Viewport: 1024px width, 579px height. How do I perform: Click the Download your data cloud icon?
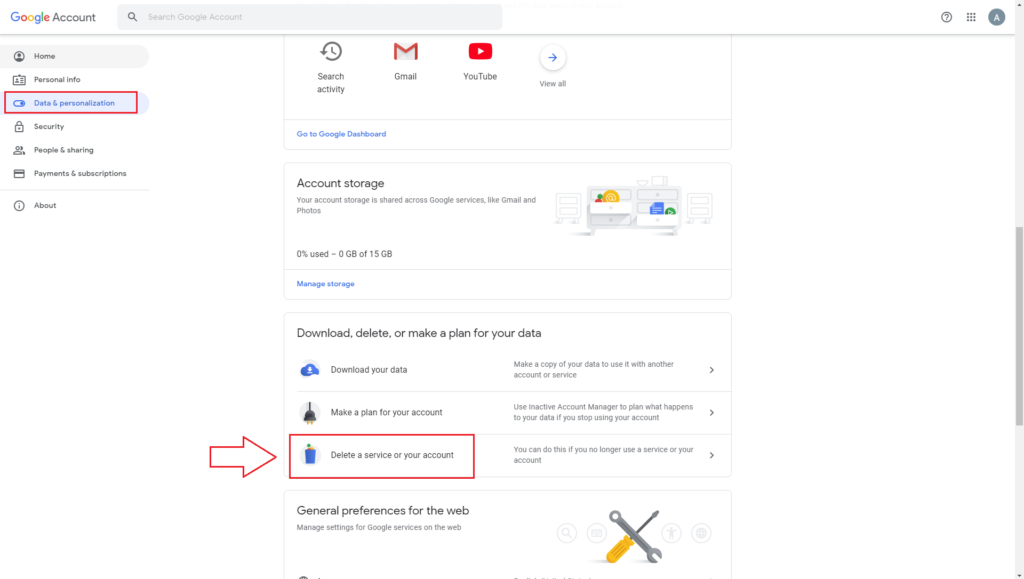[x=310, y=369]
